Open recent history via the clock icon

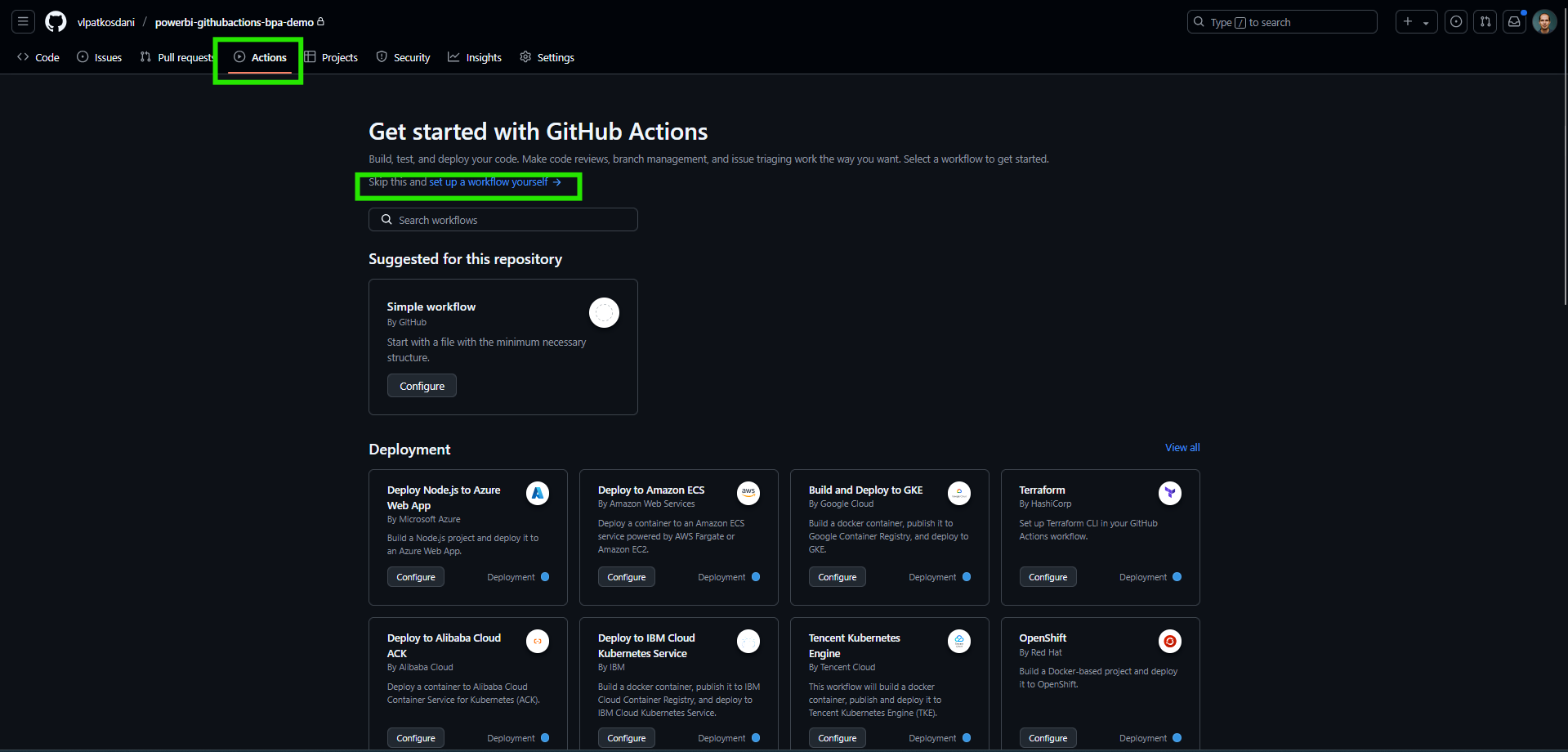tap(1455, 21)
